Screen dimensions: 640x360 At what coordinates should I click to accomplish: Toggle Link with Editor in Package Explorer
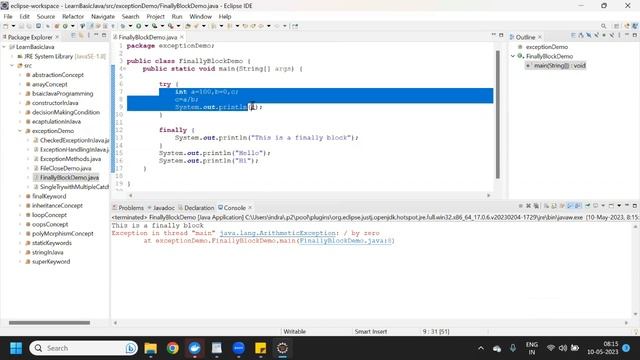pyautogui.click(x=82, y=36)
